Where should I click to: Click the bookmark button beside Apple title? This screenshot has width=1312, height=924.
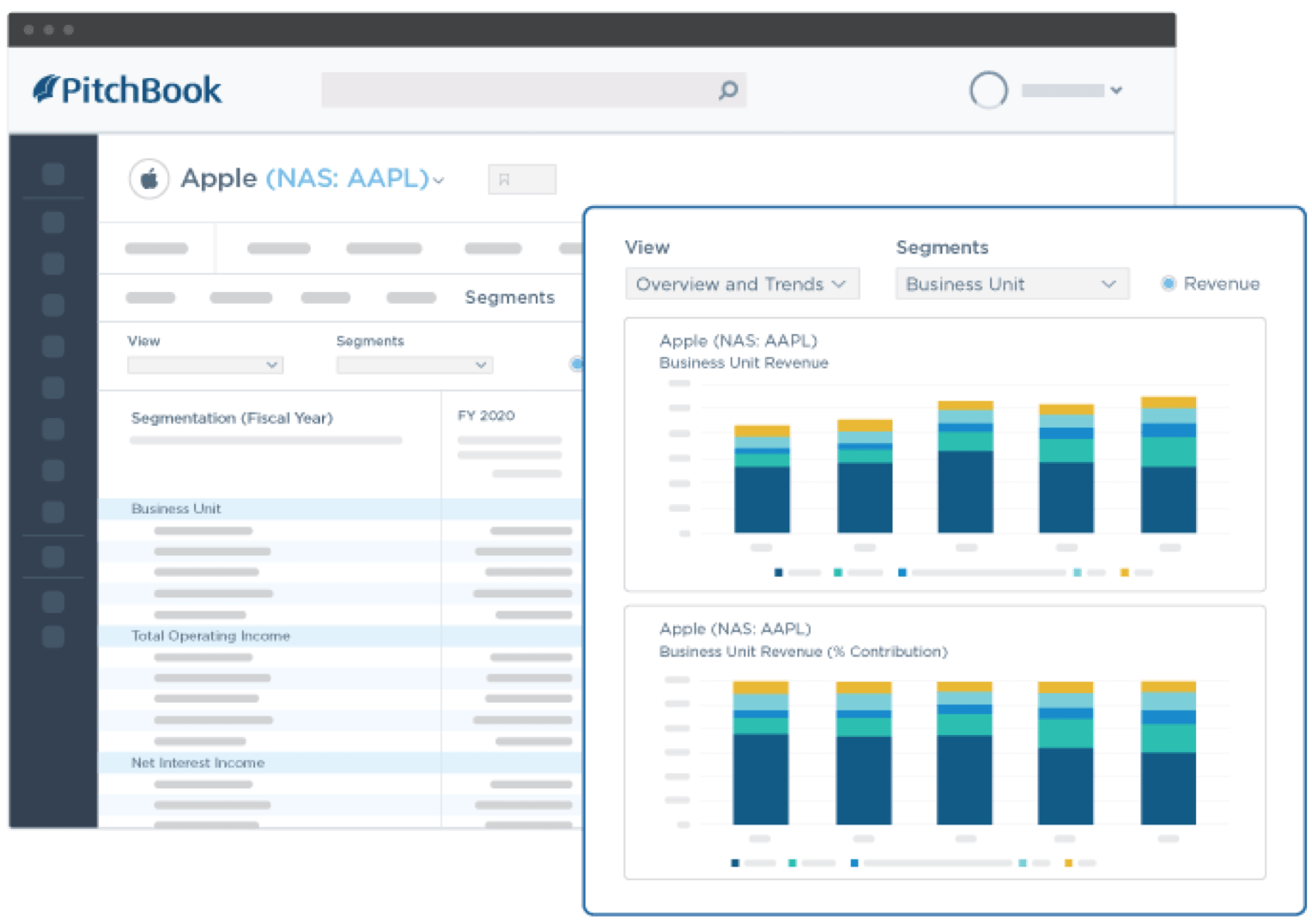click(x=521, y=179)
